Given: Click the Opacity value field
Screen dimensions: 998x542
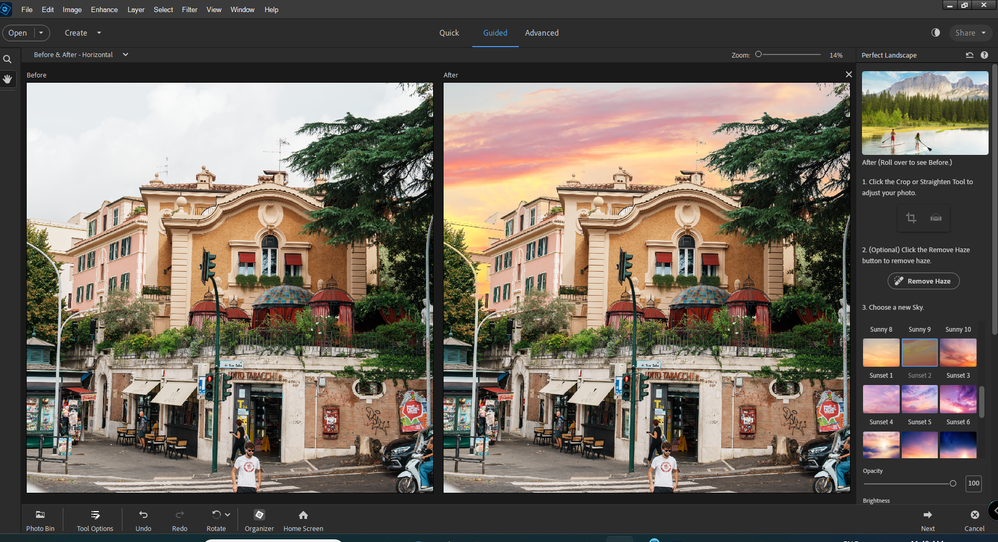Looking at the screenshot, I should coord(973,483).
